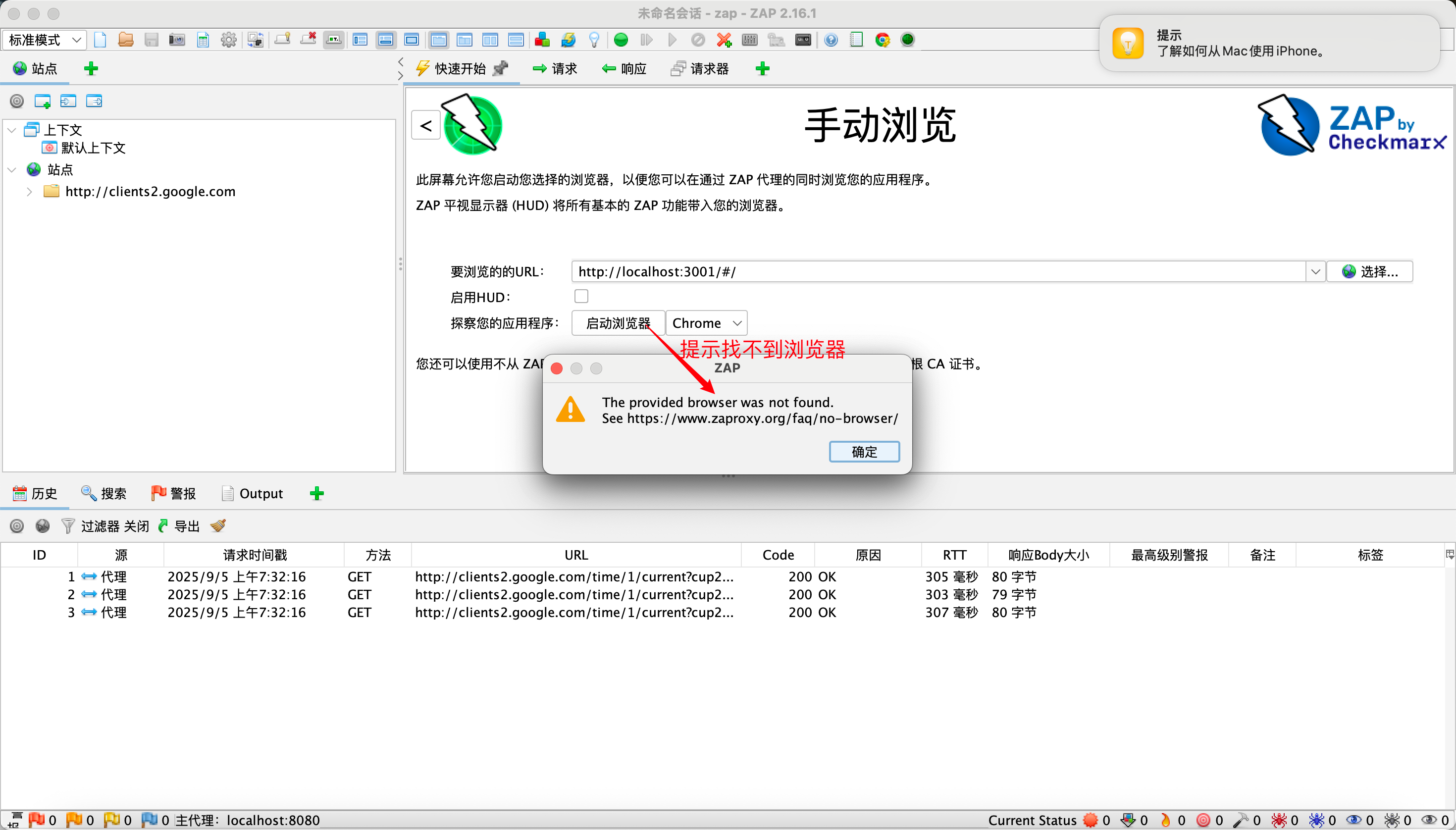The height and width of the screenshot is (830, 1456).
Task: Open the Chrome browser selection dropdown
Action: 706,323
